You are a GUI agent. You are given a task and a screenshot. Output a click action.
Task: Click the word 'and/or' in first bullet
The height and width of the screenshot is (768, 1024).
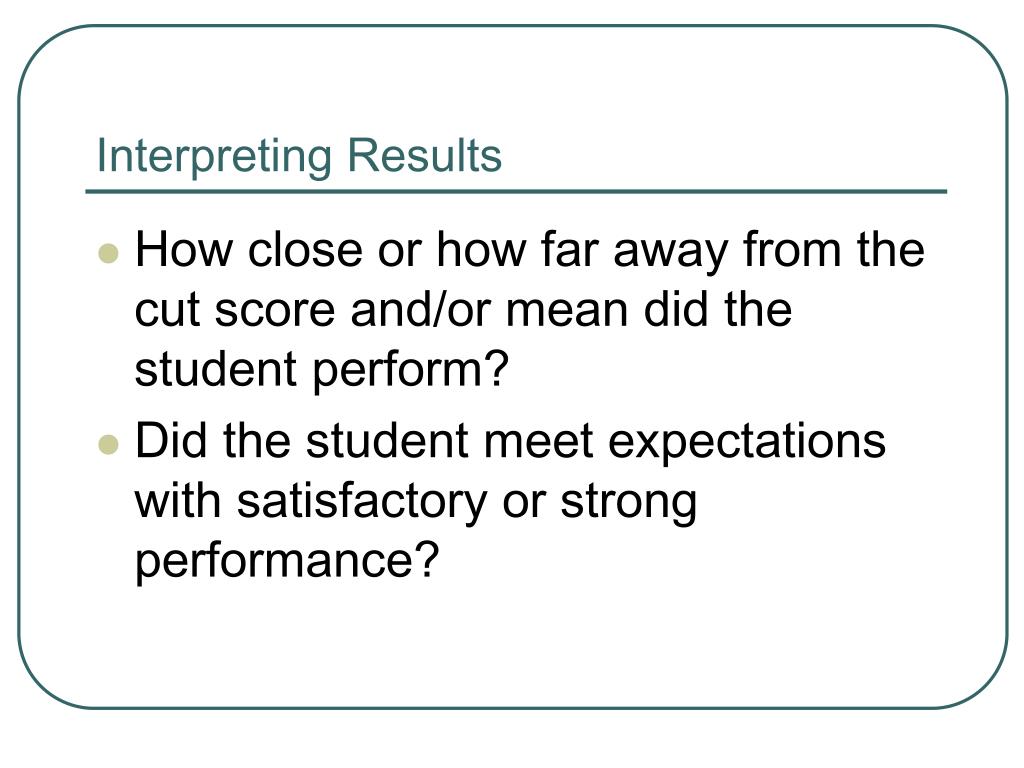pos(420,310)
